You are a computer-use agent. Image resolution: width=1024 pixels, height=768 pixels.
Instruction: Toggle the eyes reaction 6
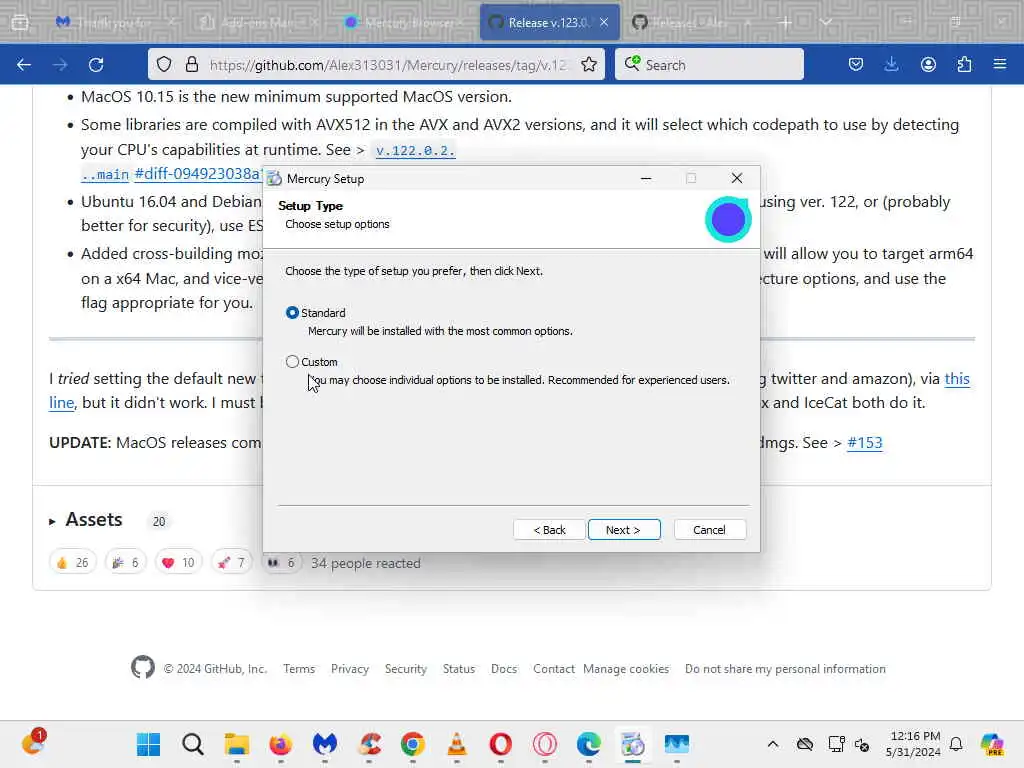pos(281,562)
